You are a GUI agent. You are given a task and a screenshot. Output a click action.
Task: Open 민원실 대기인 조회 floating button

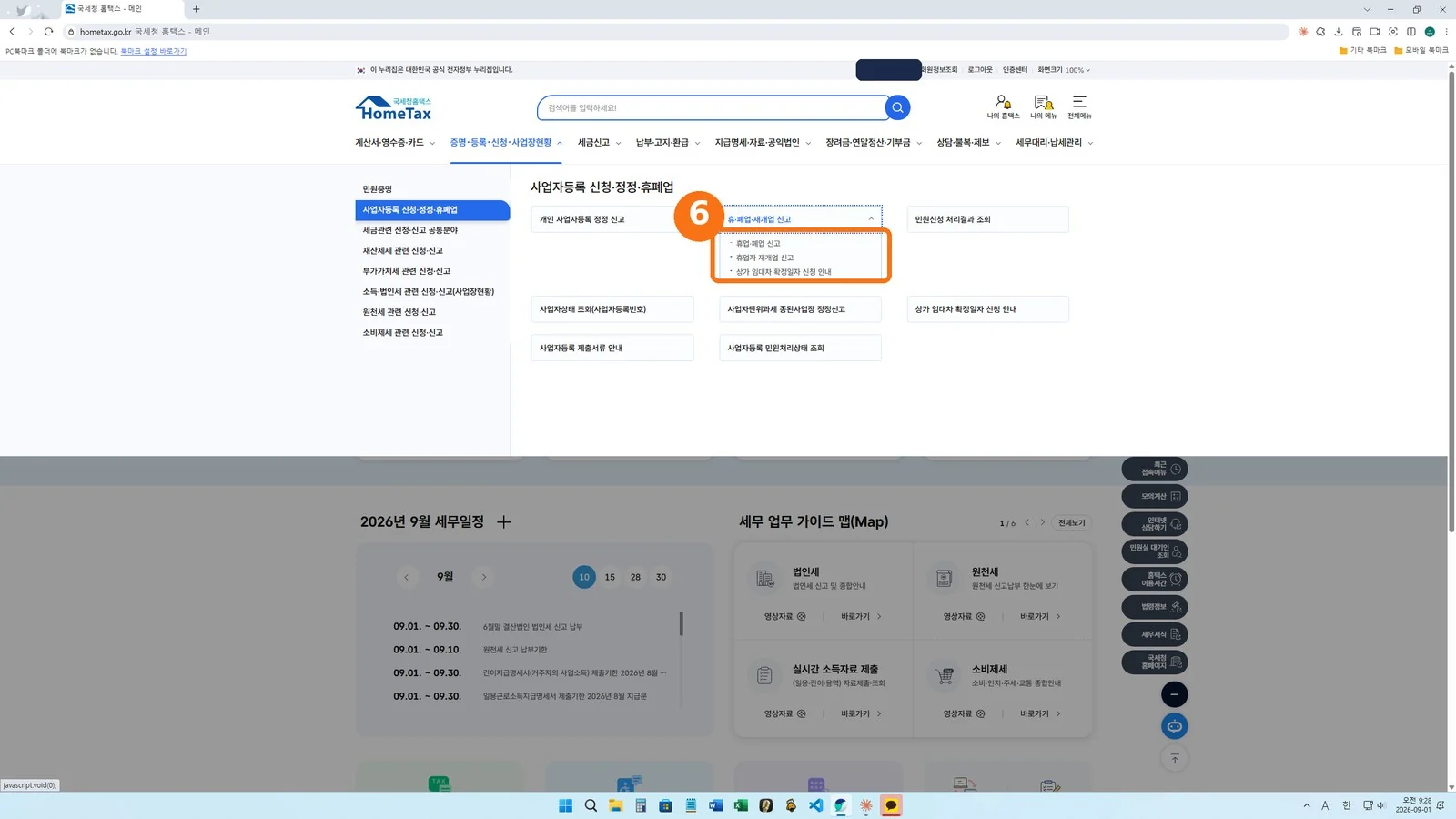click(x=1155, y=551)
